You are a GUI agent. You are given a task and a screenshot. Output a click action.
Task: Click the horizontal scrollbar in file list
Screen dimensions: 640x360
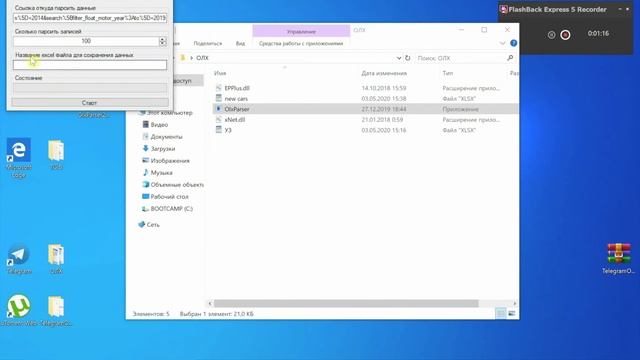[346, 303]
